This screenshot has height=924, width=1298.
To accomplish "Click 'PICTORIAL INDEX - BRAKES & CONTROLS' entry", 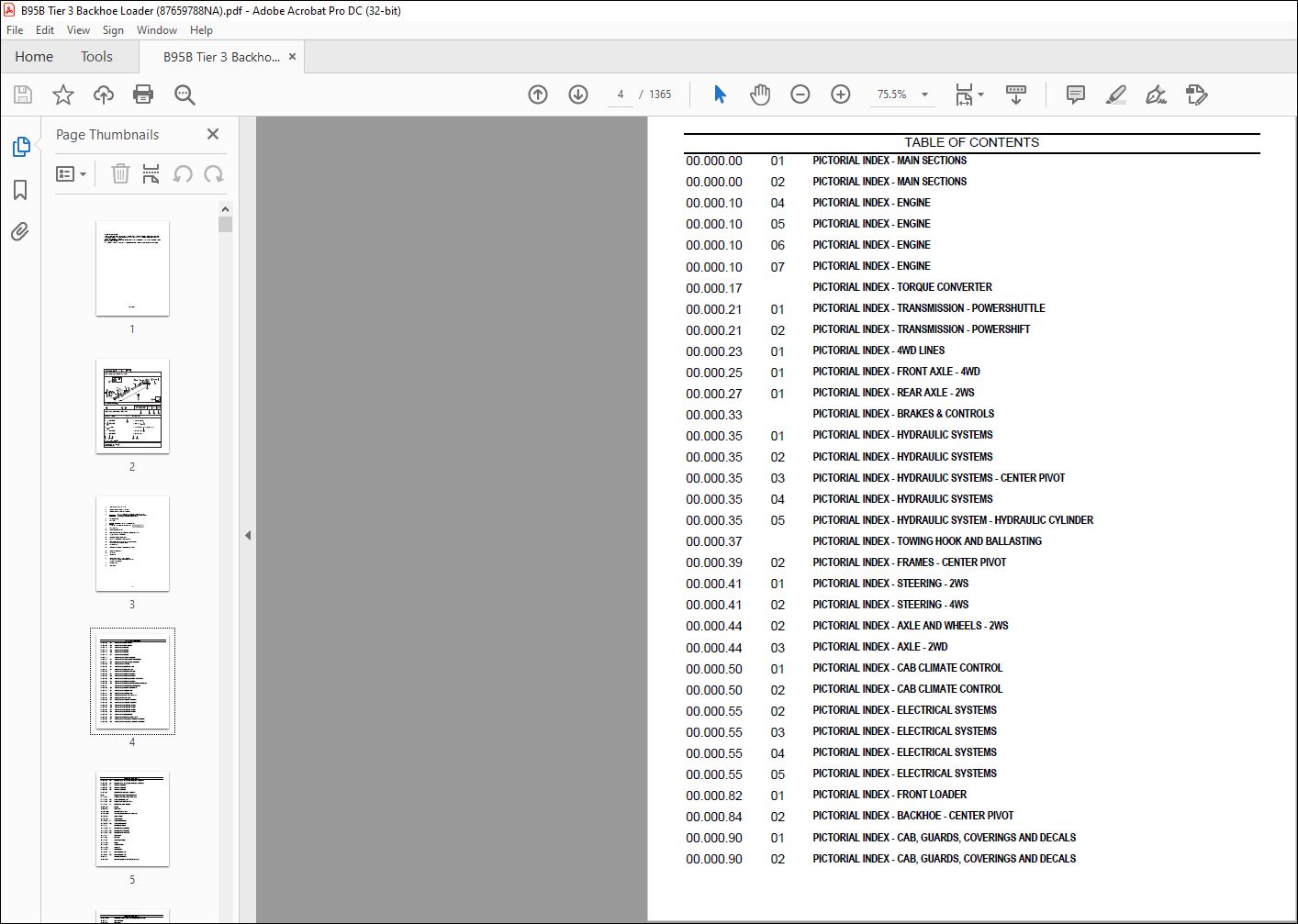I will pos(903,414).
